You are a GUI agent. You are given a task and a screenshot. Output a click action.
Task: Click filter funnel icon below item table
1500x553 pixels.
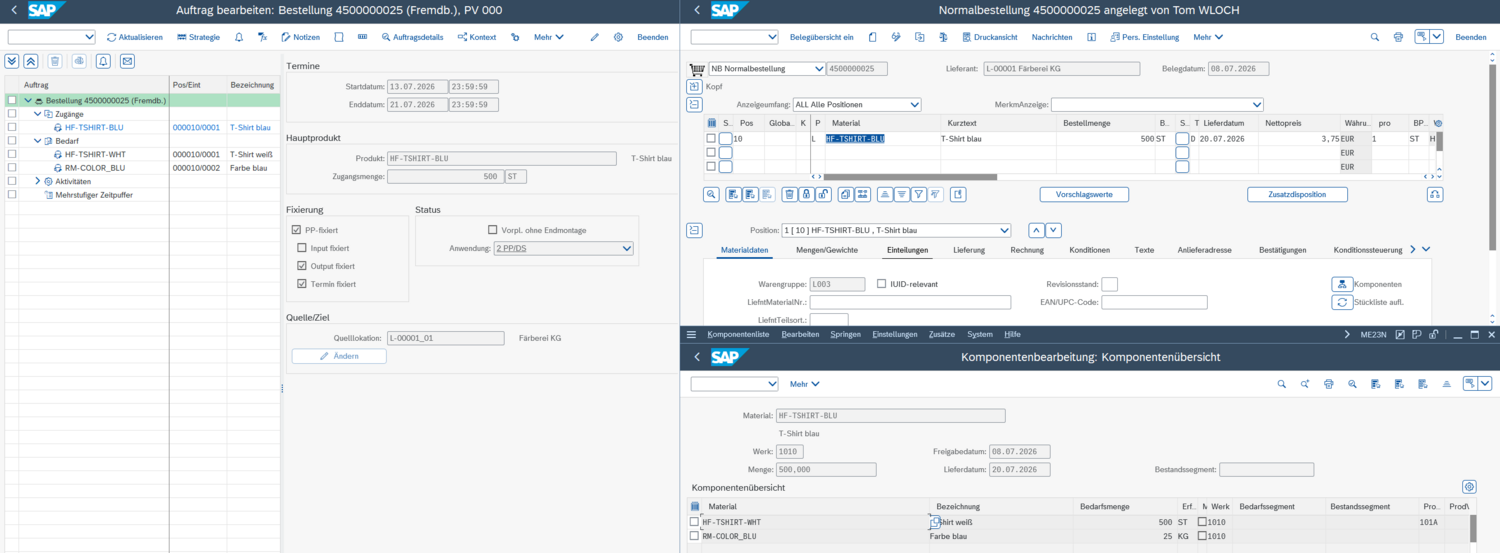tap(919, 194)
